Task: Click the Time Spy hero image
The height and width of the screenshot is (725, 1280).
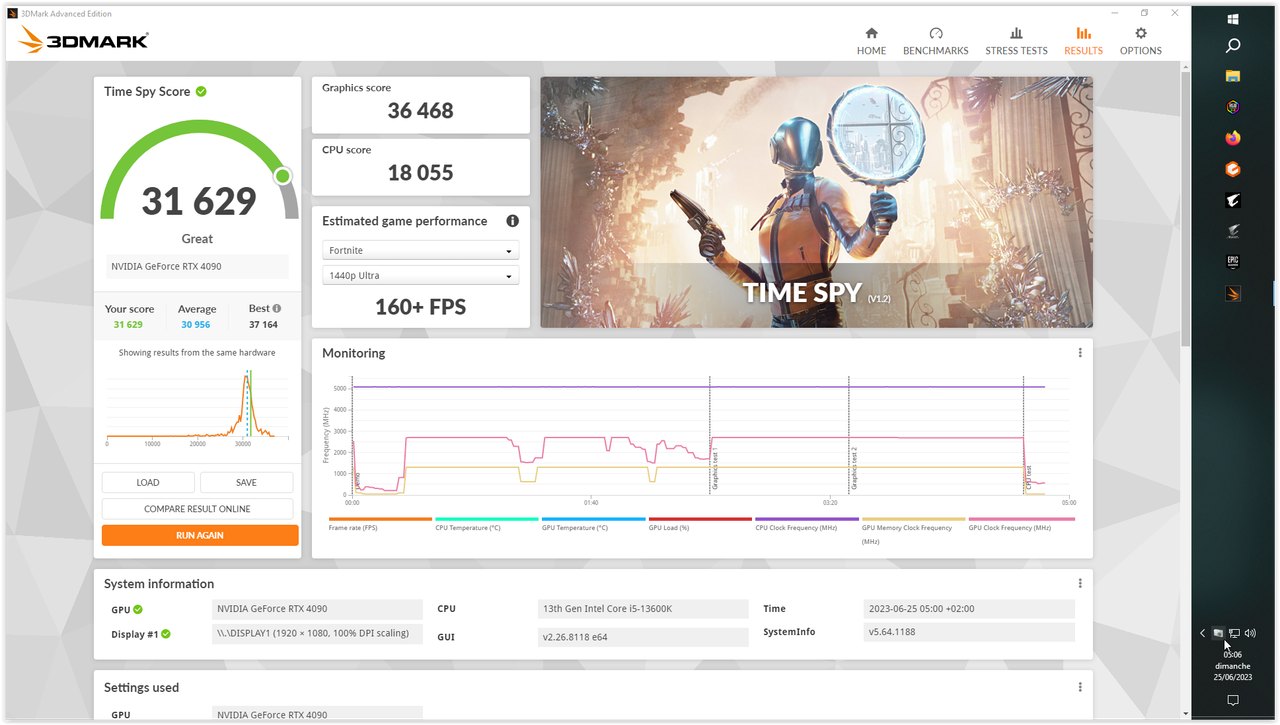Action: click(816, 202)
